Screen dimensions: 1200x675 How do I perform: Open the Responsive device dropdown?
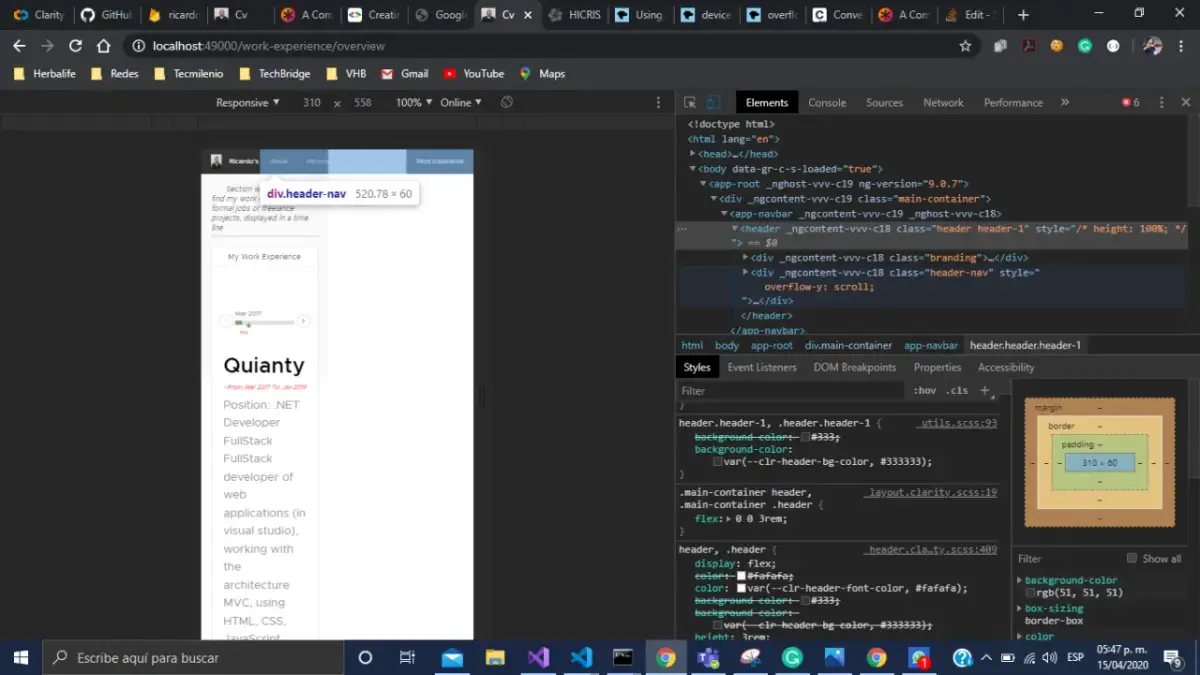[x=246, y=102]
